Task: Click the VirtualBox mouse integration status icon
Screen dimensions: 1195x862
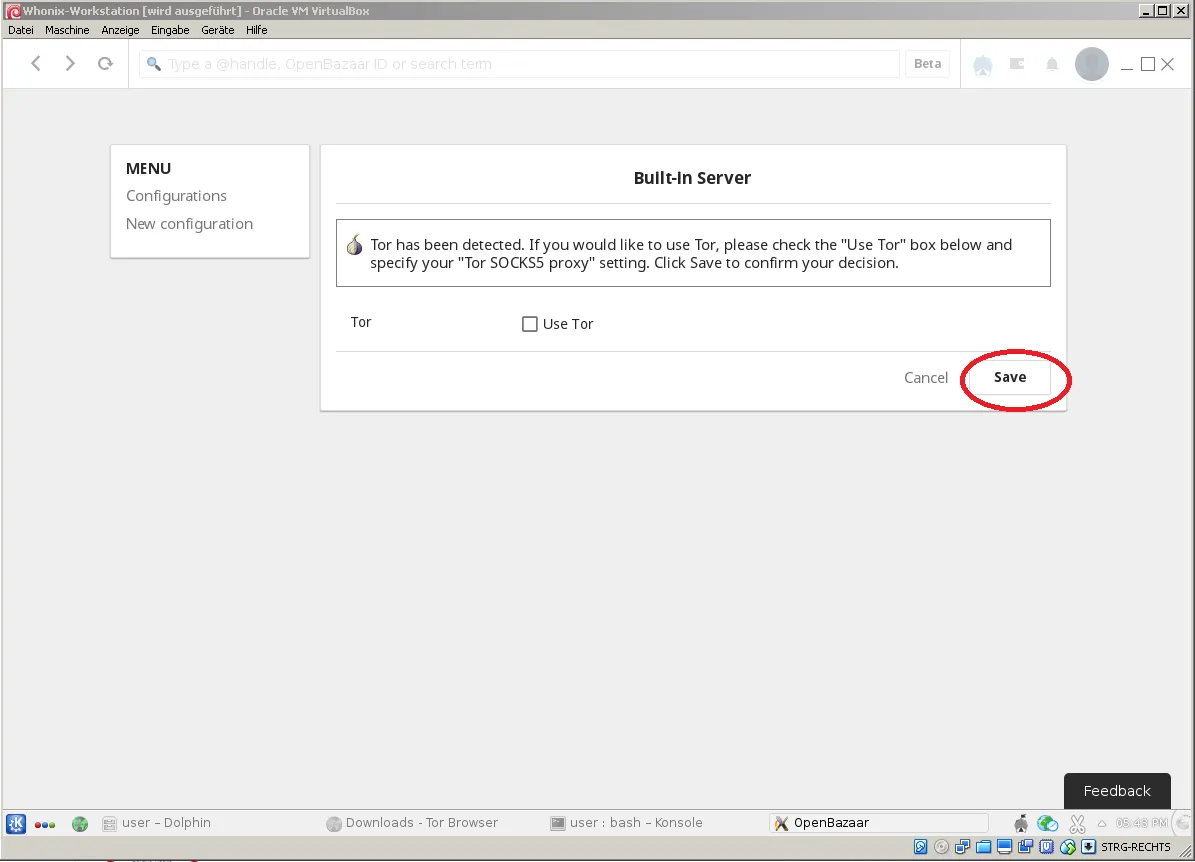Action: click(1068, 847)
